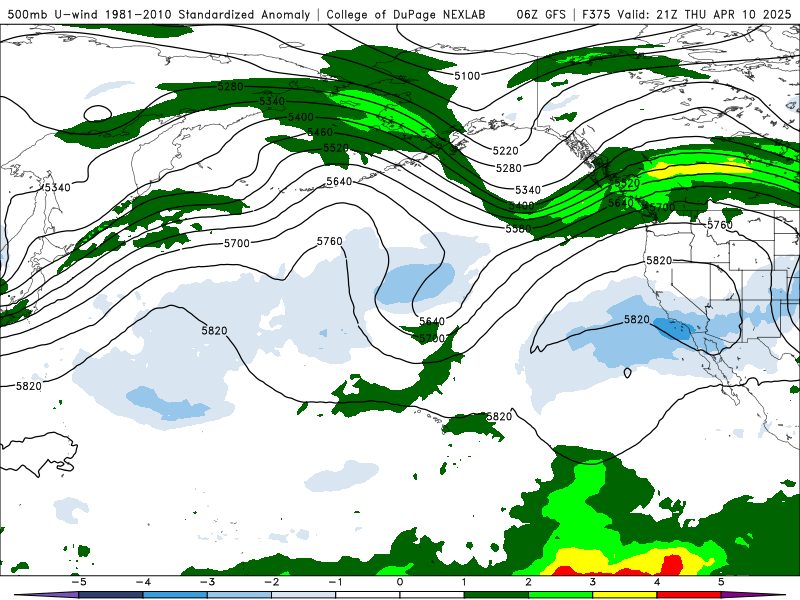Click the red colorbar segment between 4 and 5
This screenshot has height=600, width=800.
[x=689, y=595]
